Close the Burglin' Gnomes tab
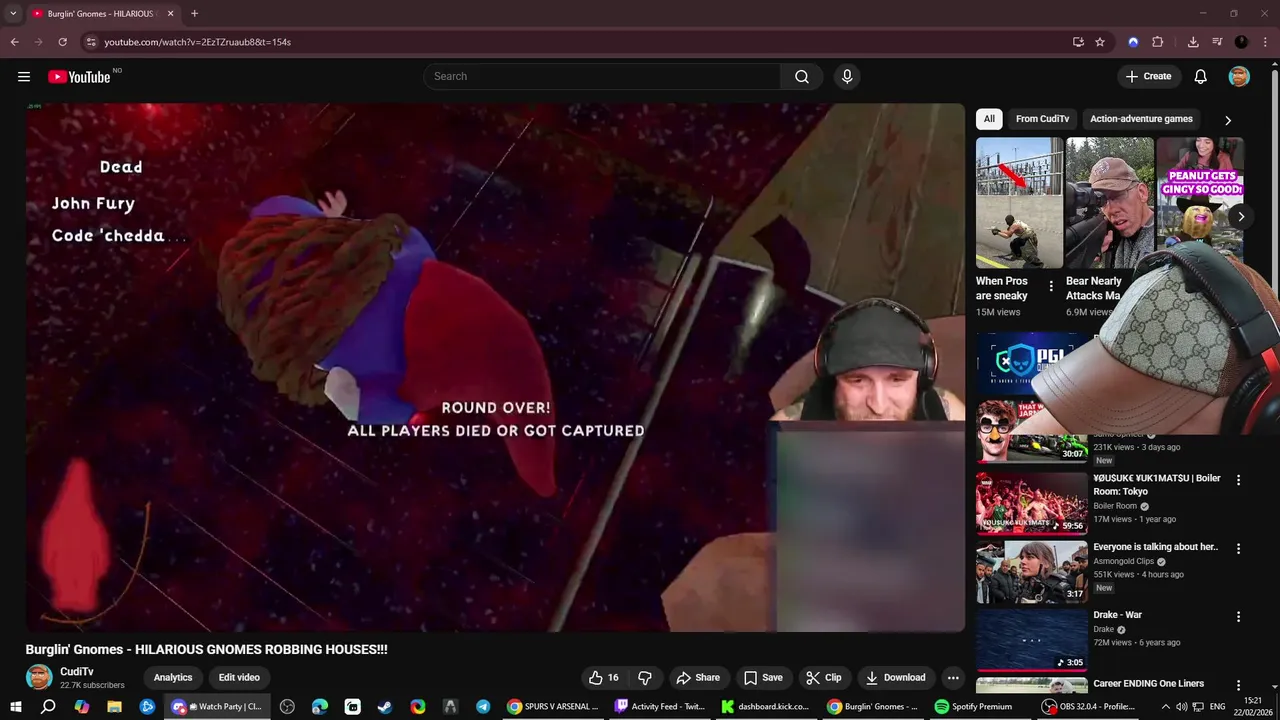 (170, 14)
